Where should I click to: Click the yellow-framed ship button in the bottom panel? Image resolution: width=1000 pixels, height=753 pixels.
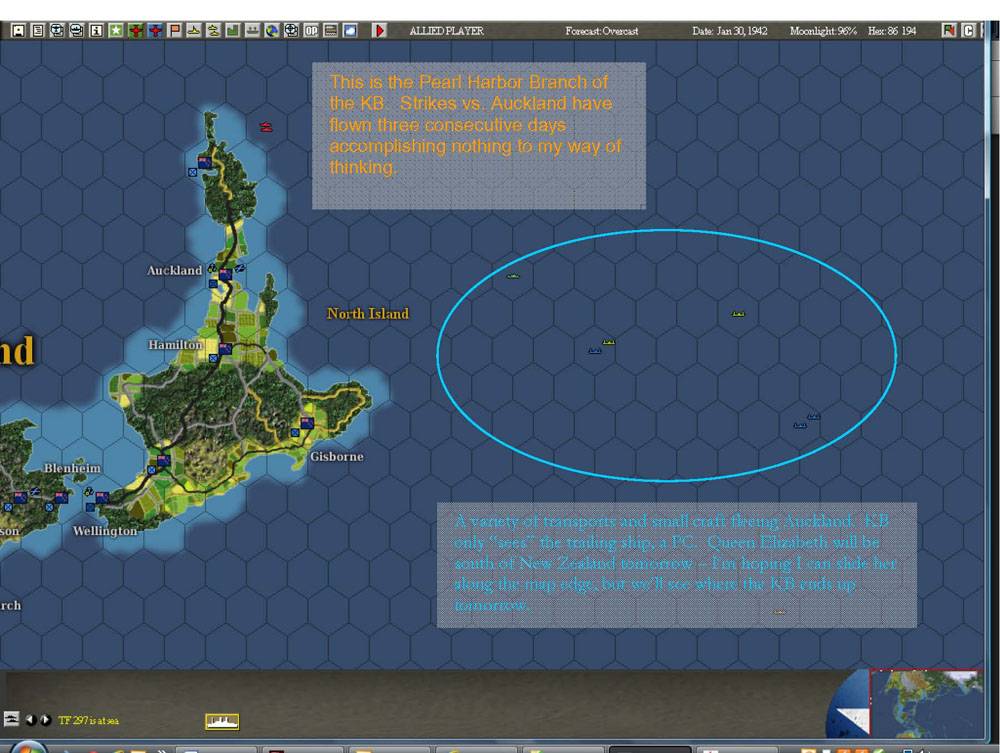coord(222,721)
